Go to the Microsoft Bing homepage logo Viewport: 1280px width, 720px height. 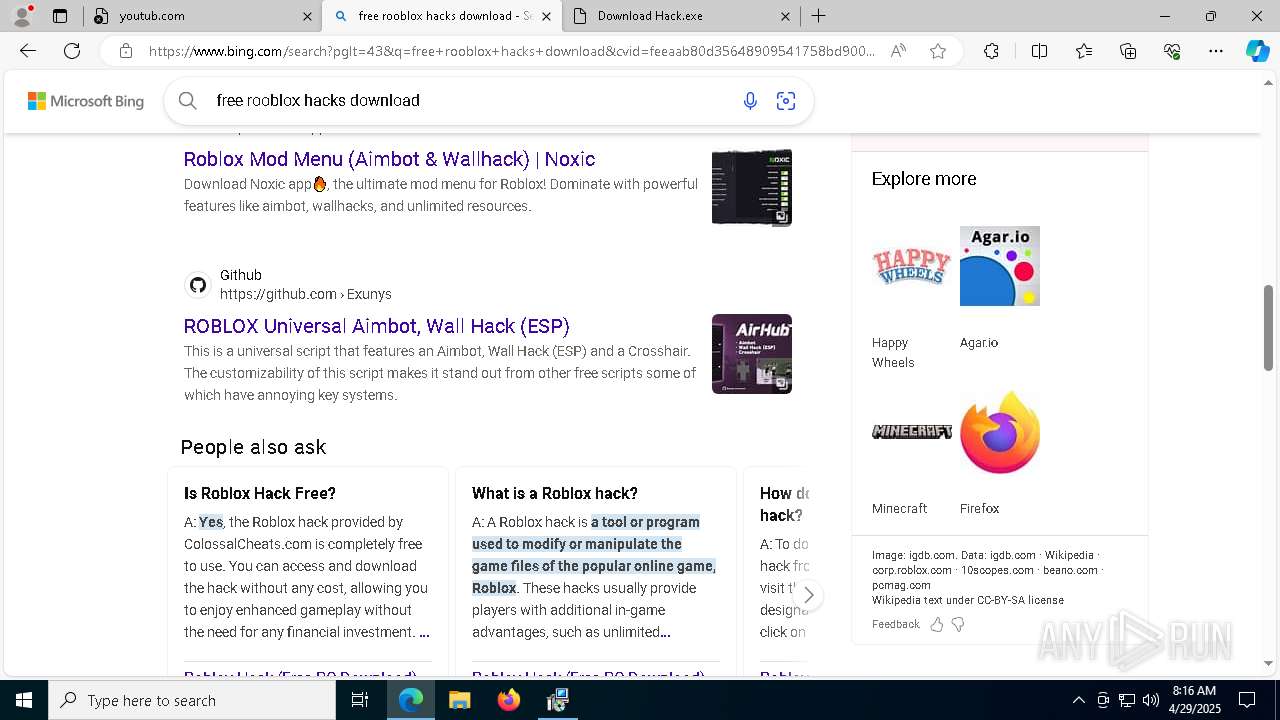tap(86, 101)
